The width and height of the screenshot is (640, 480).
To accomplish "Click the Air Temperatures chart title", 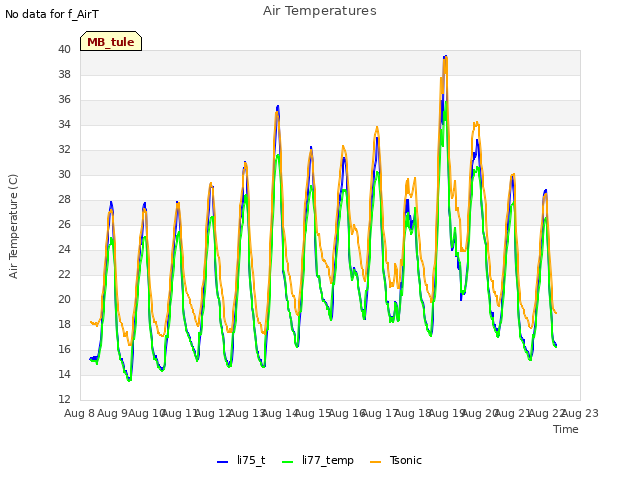I will [320, 11].
